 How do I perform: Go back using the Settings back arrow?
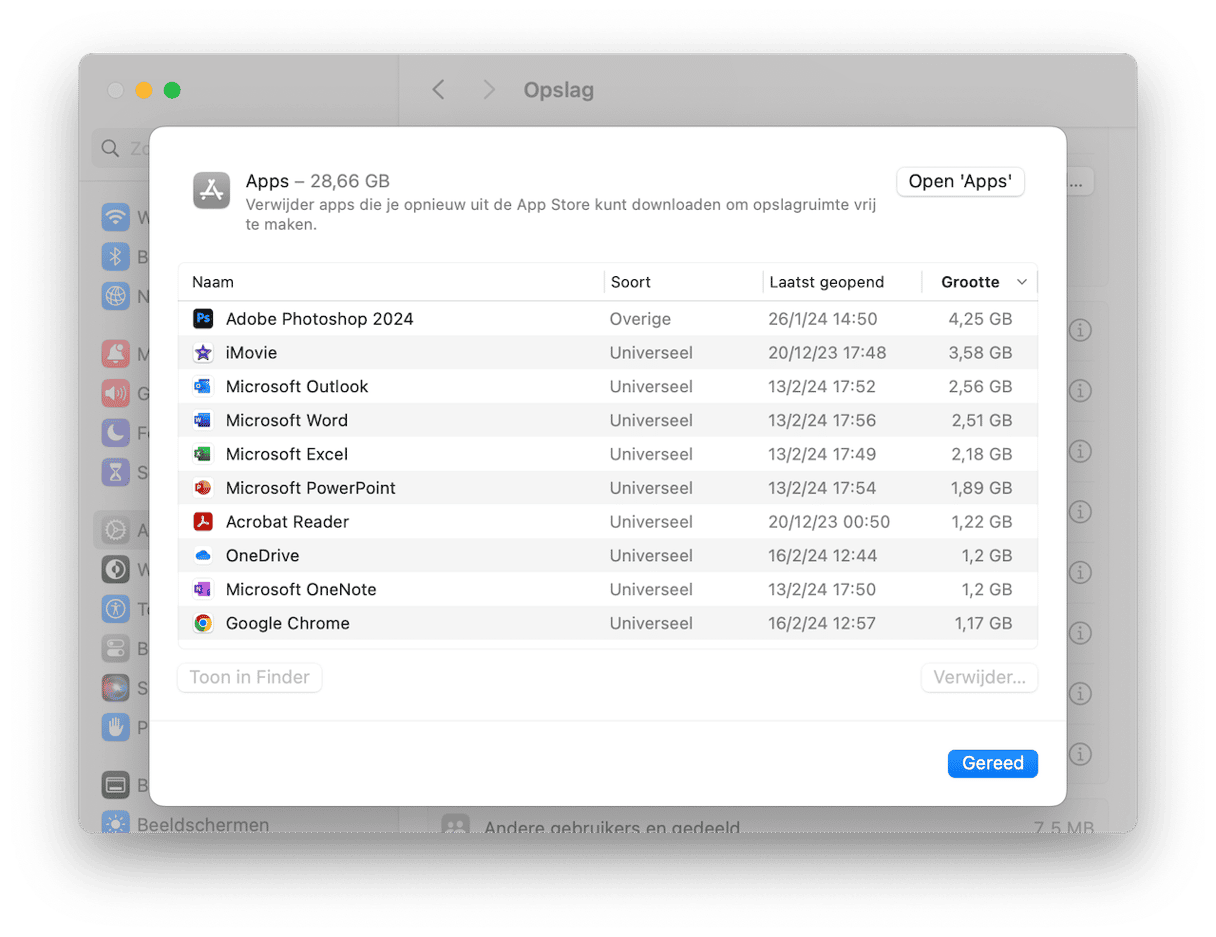tap(438, 90)
